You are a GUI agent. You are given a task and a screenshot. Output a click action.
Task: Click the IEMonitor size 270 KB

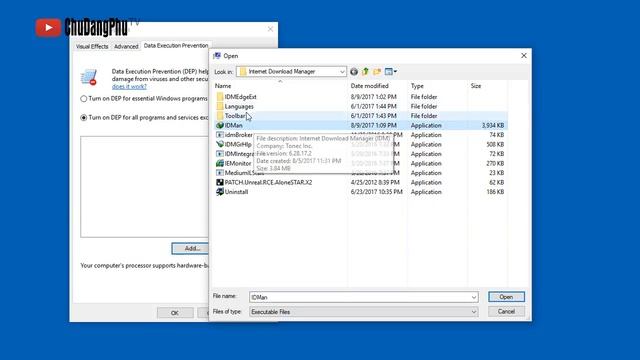(x=495, y=163)
